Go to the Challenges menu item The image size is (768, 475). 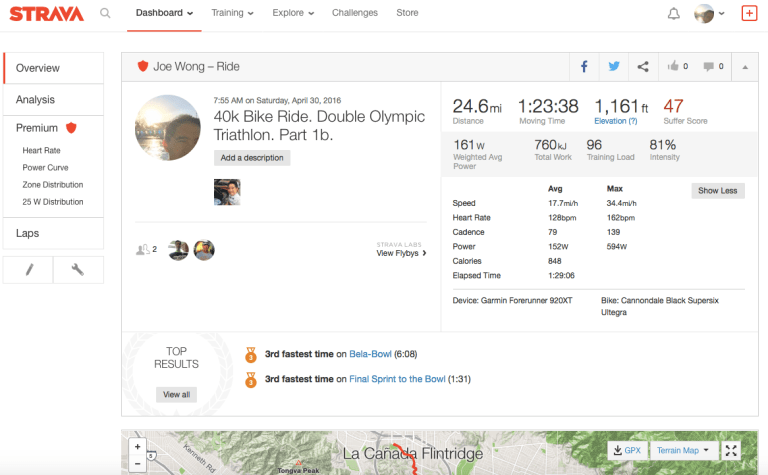[x=355, y=13]
